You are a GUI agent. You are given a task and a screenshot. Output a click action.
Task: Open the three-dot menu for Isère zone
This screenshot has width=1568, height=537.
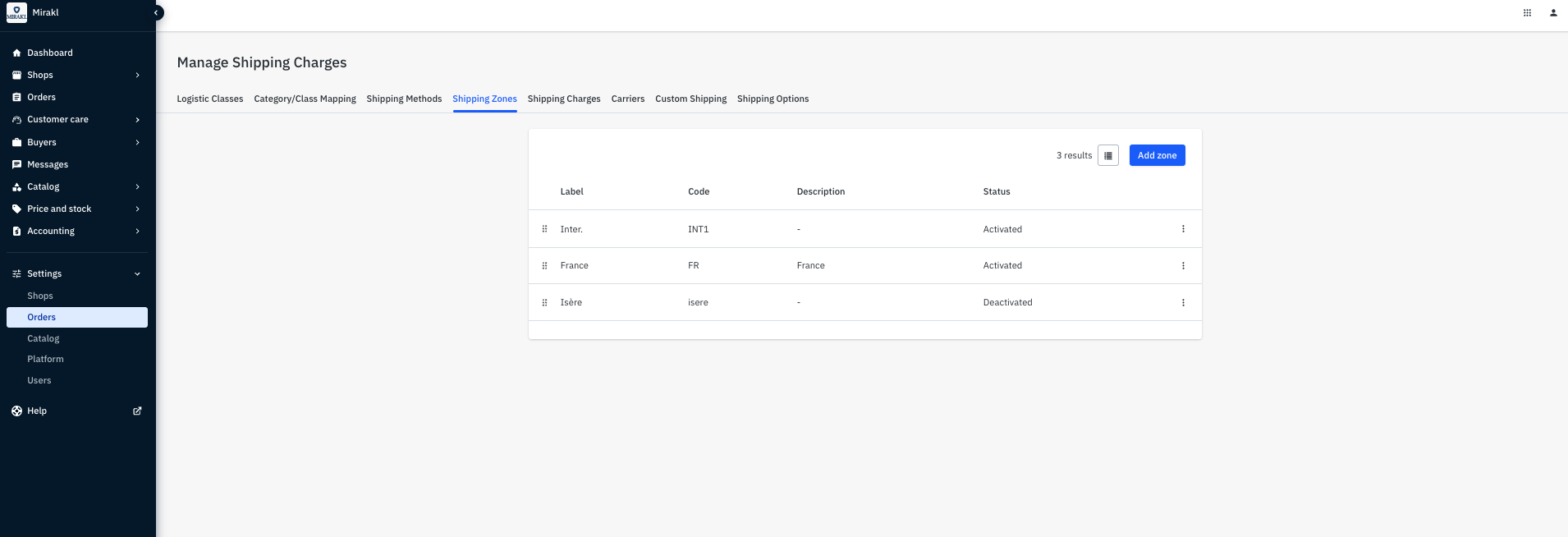coord(1183,302)
